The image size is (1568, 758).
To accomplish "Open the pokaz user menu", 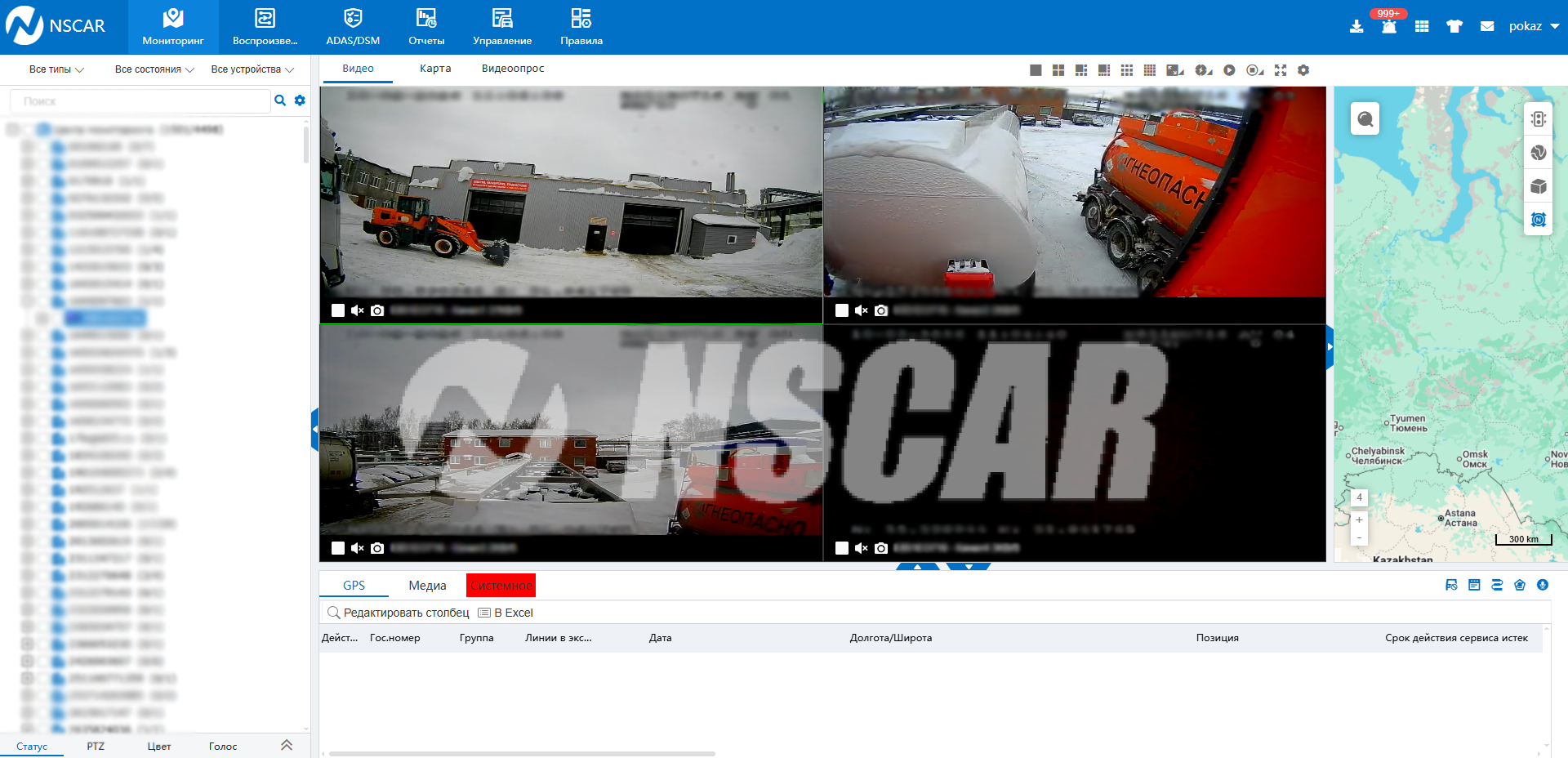I will 1534,26.
